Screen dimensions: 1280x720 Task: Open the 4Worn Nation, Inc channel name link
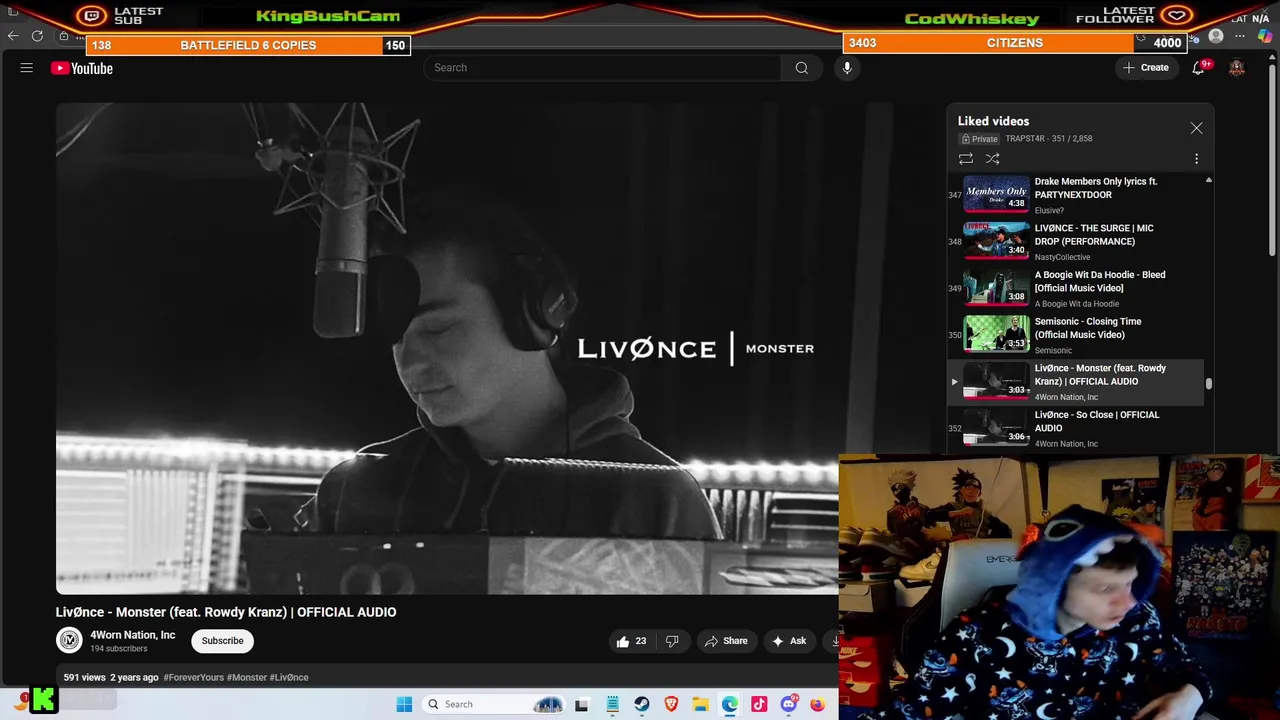point(132,635)
